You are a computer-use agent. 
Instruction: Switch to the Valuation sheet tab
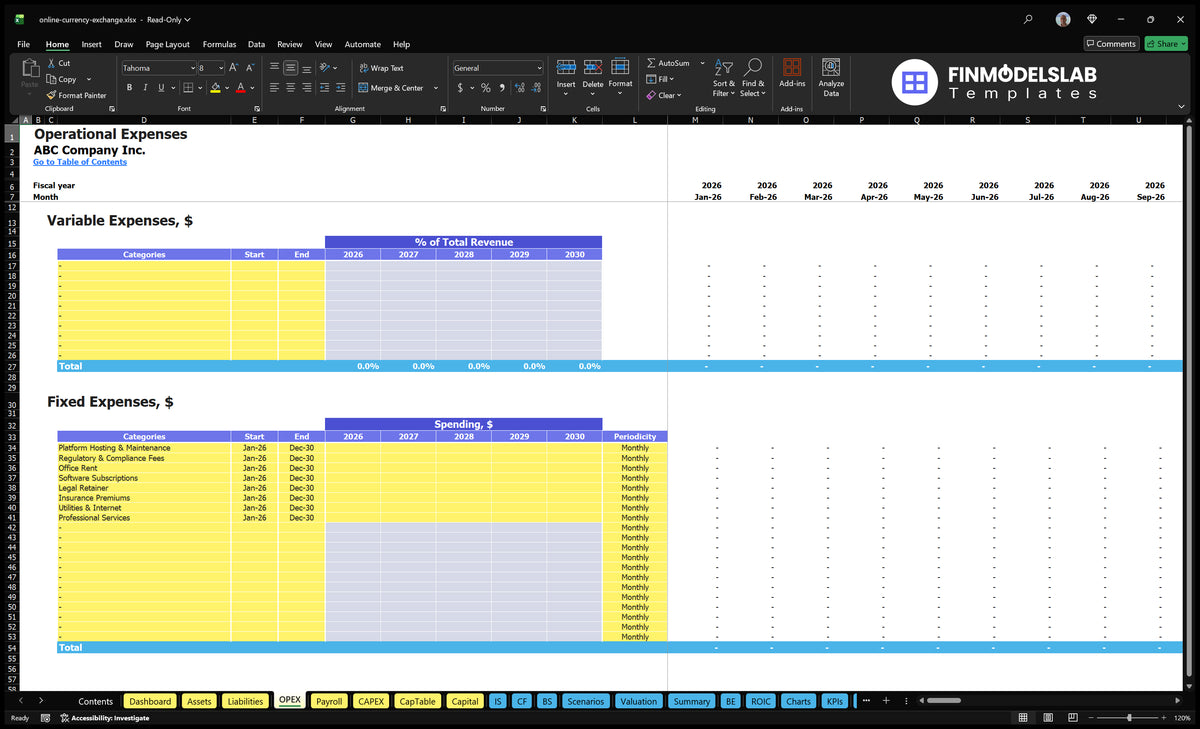[x=638, y=701]
